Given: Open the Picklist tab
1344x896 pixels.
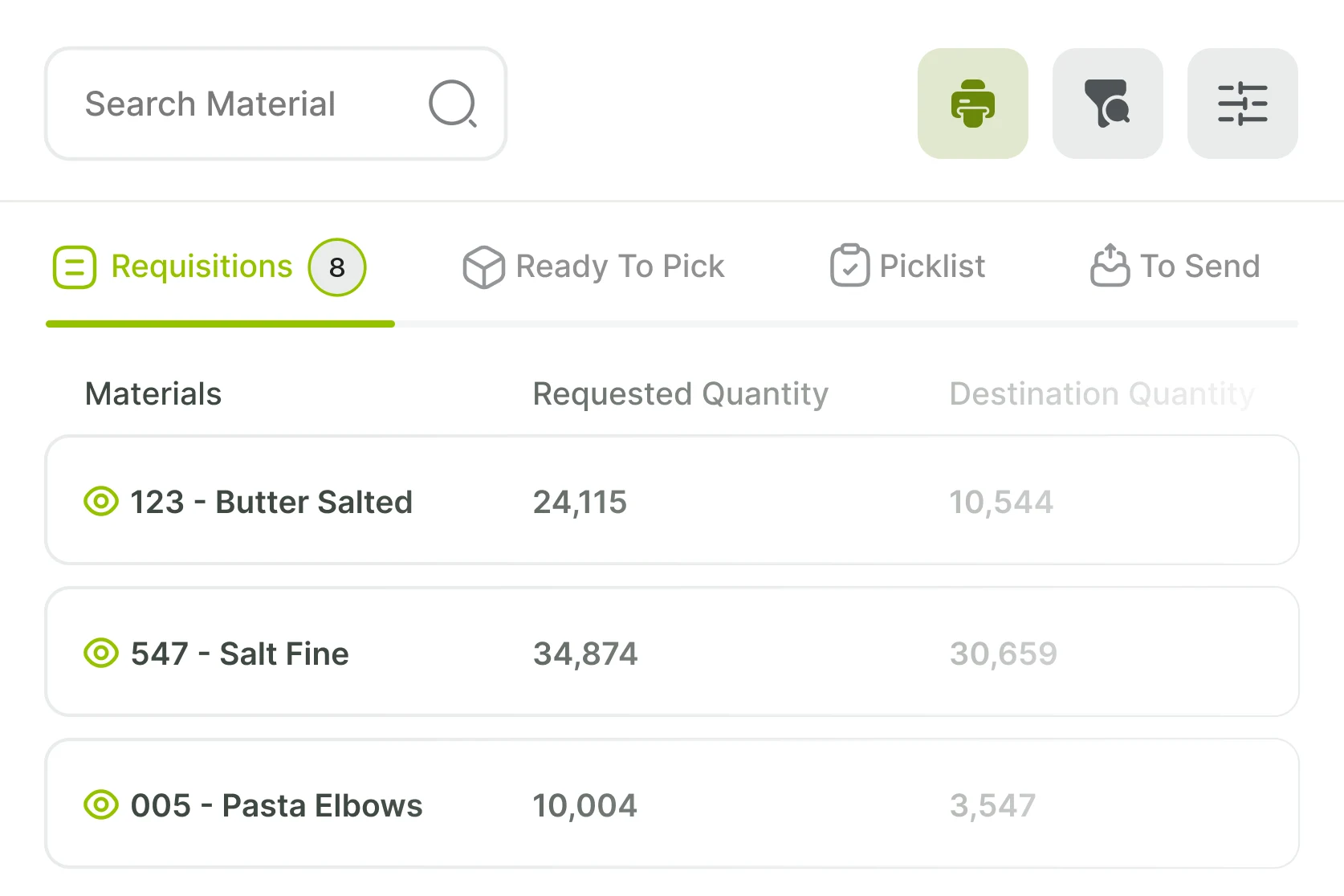Looking at the screenshot, I should click(932, 267).
